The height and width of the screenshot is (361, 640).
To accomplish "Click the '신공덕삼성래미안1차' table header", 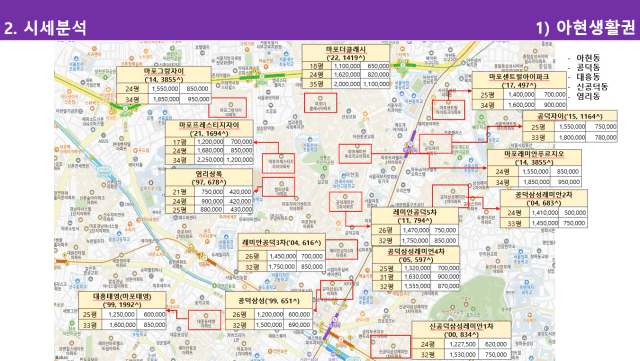I will 461,330.
